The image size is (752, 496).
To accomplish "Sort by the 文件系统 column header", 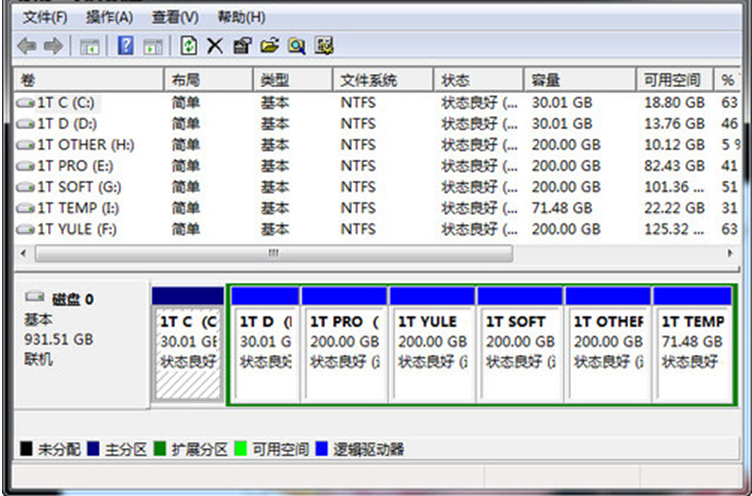I will pos(368,80).
